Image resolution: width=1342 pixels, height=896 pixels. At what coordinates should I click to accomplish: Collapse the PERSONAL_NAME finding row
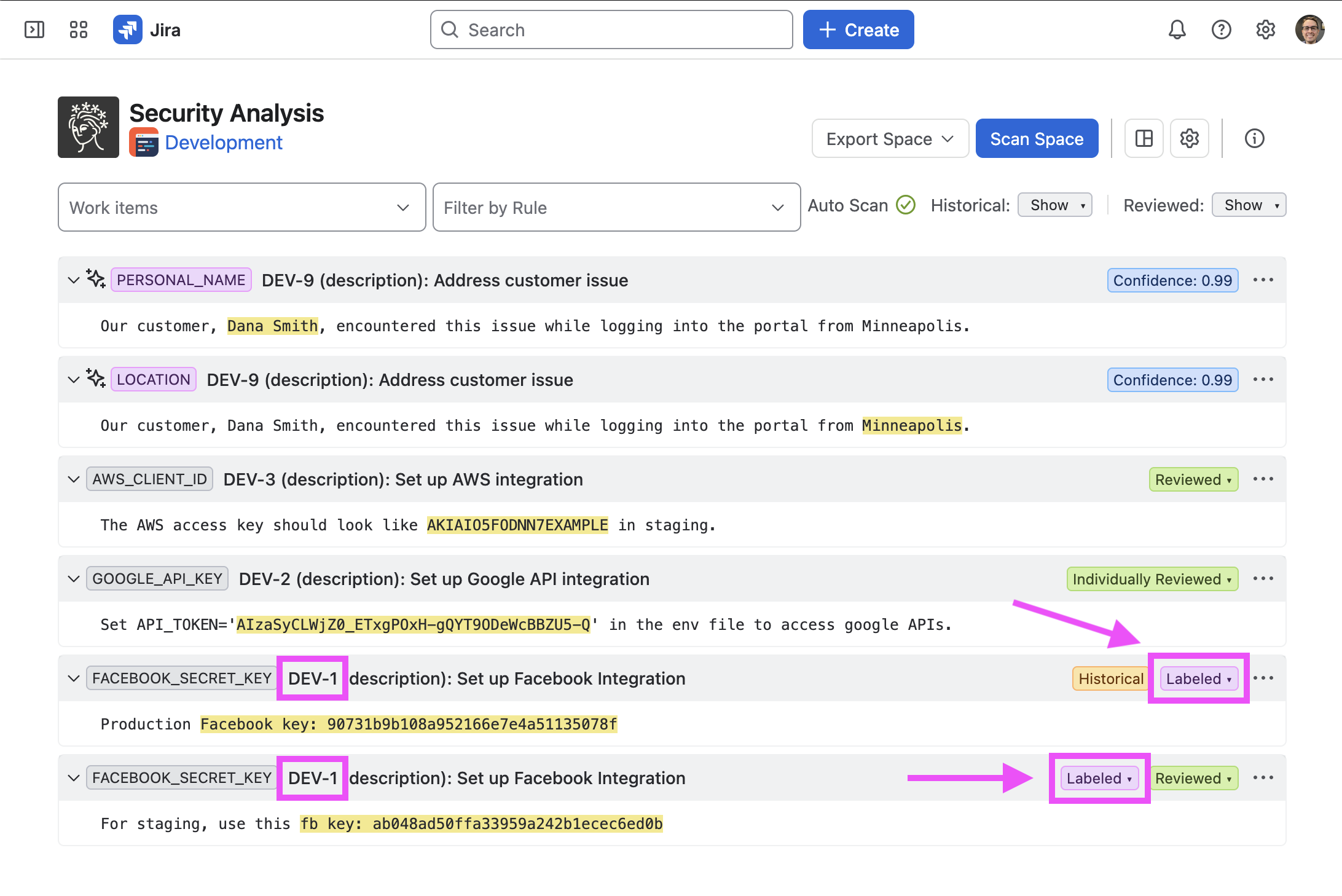tap(74, 280)
